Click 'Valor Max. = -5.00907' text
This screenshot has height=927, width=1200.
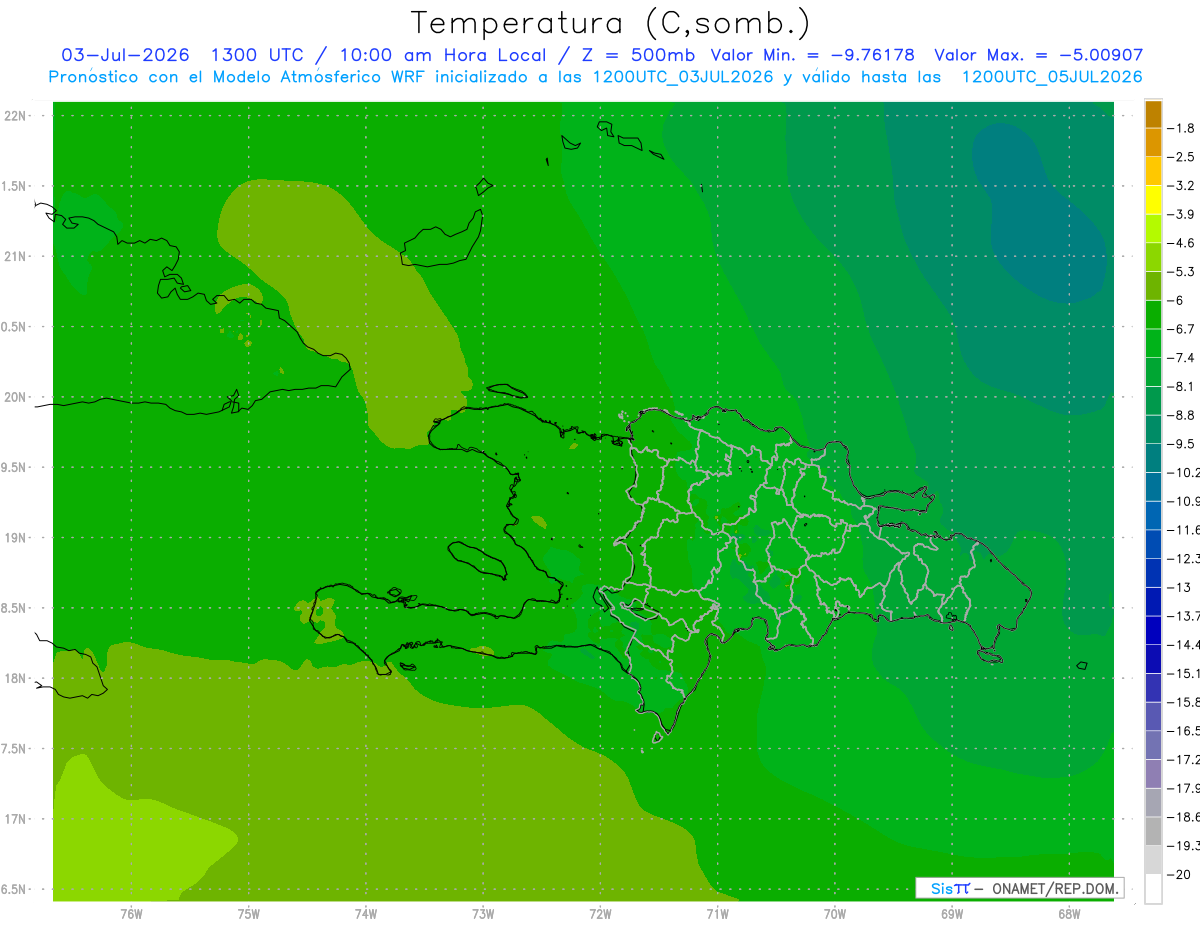[x=1038, y=55]
